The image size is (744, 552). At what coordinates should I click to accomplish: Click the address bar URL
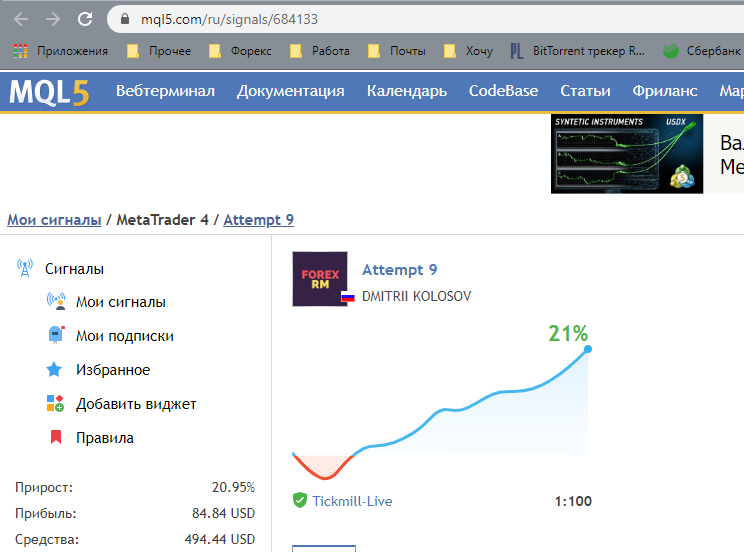pyautogui.click(x=230, y=19)
